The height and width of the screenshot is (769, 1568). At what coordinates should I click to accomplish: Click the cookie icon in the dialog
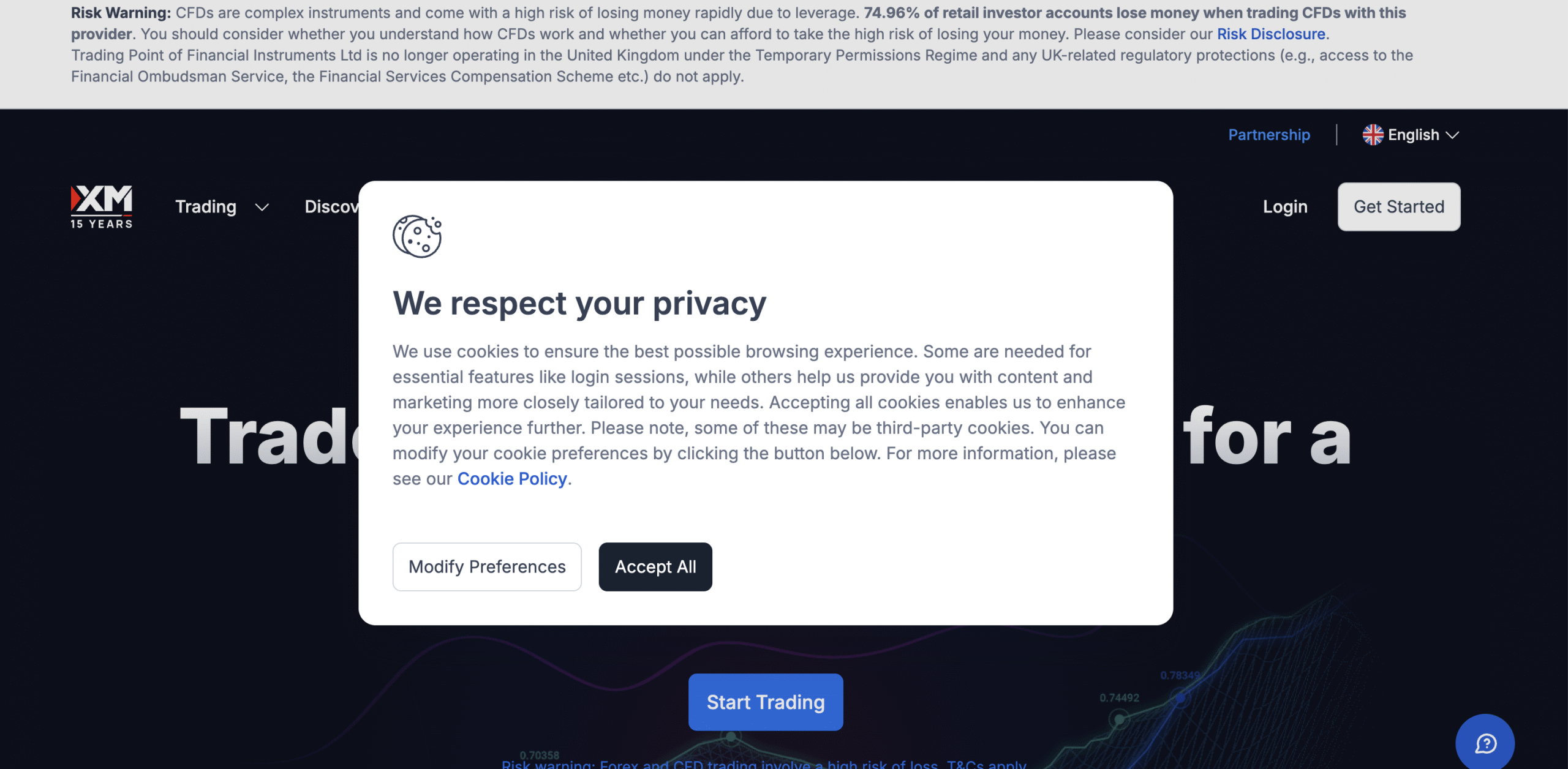[x=417, y=236]
